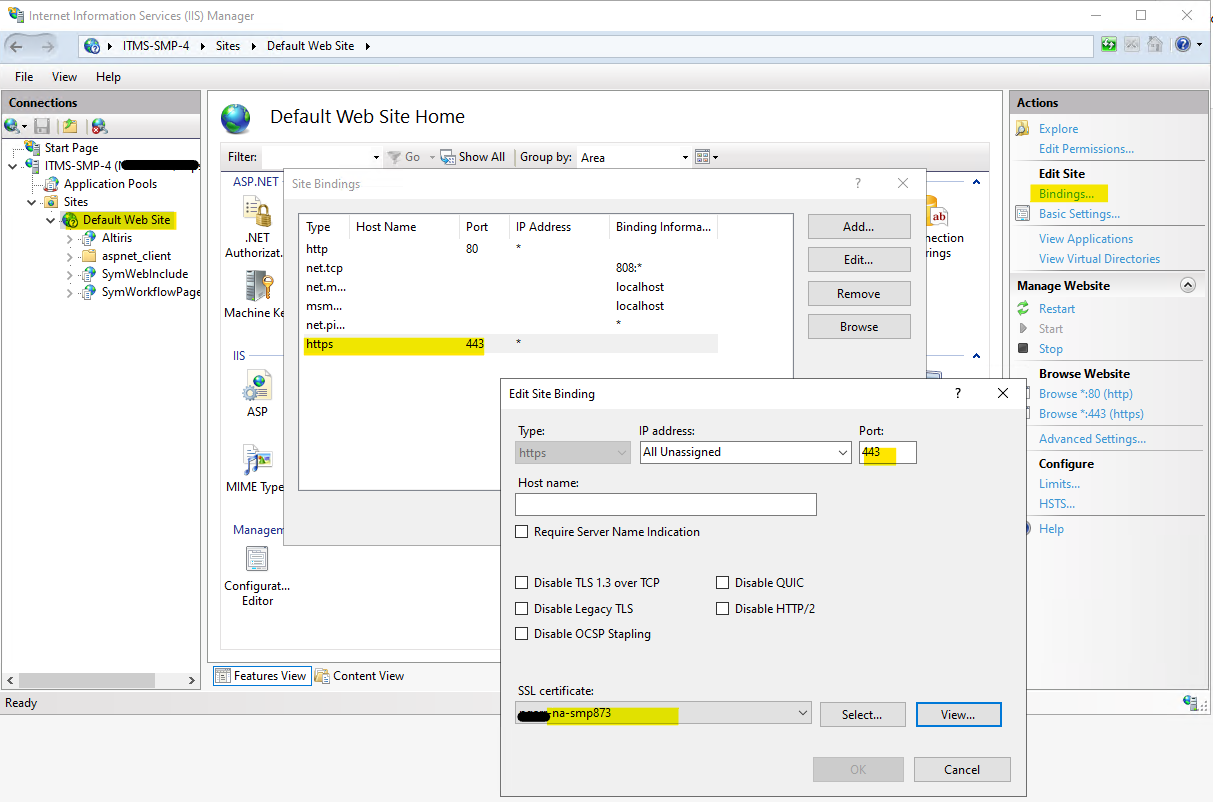Click the Explore folder icon

[x=1023, y=129]
